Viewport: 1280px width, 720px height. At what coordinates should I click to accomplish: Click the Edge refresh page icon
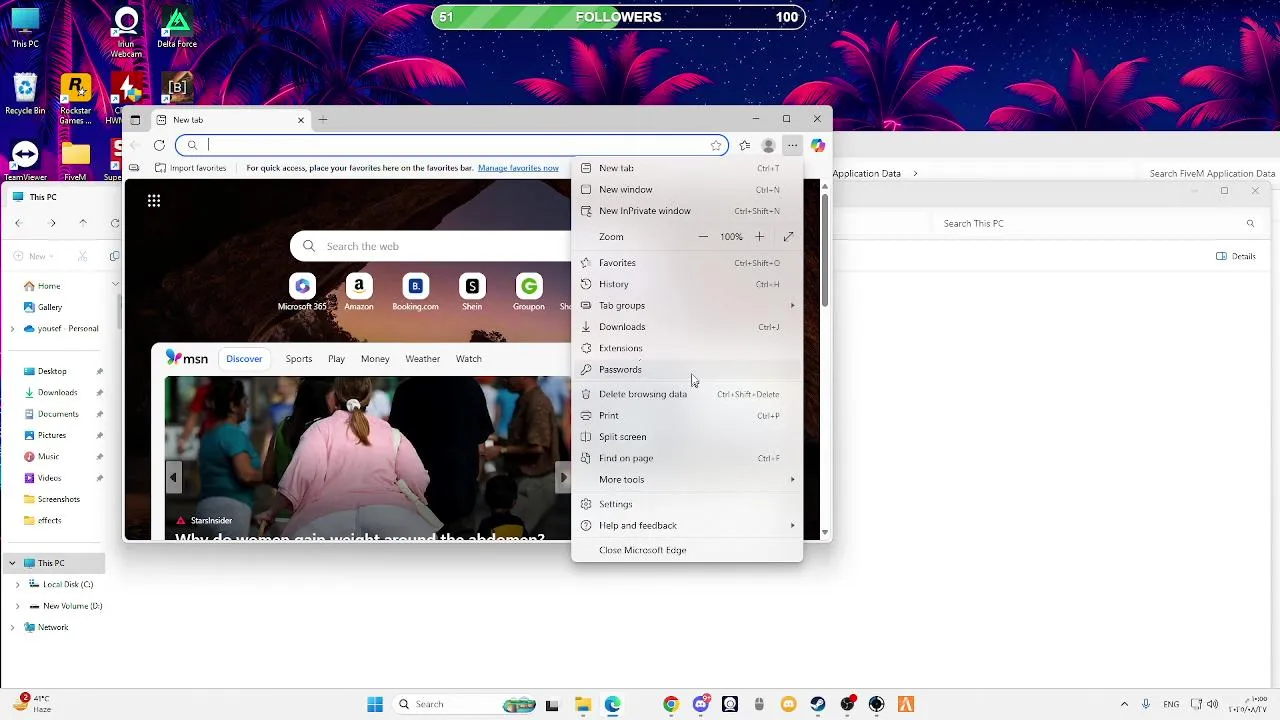[159, 145]
